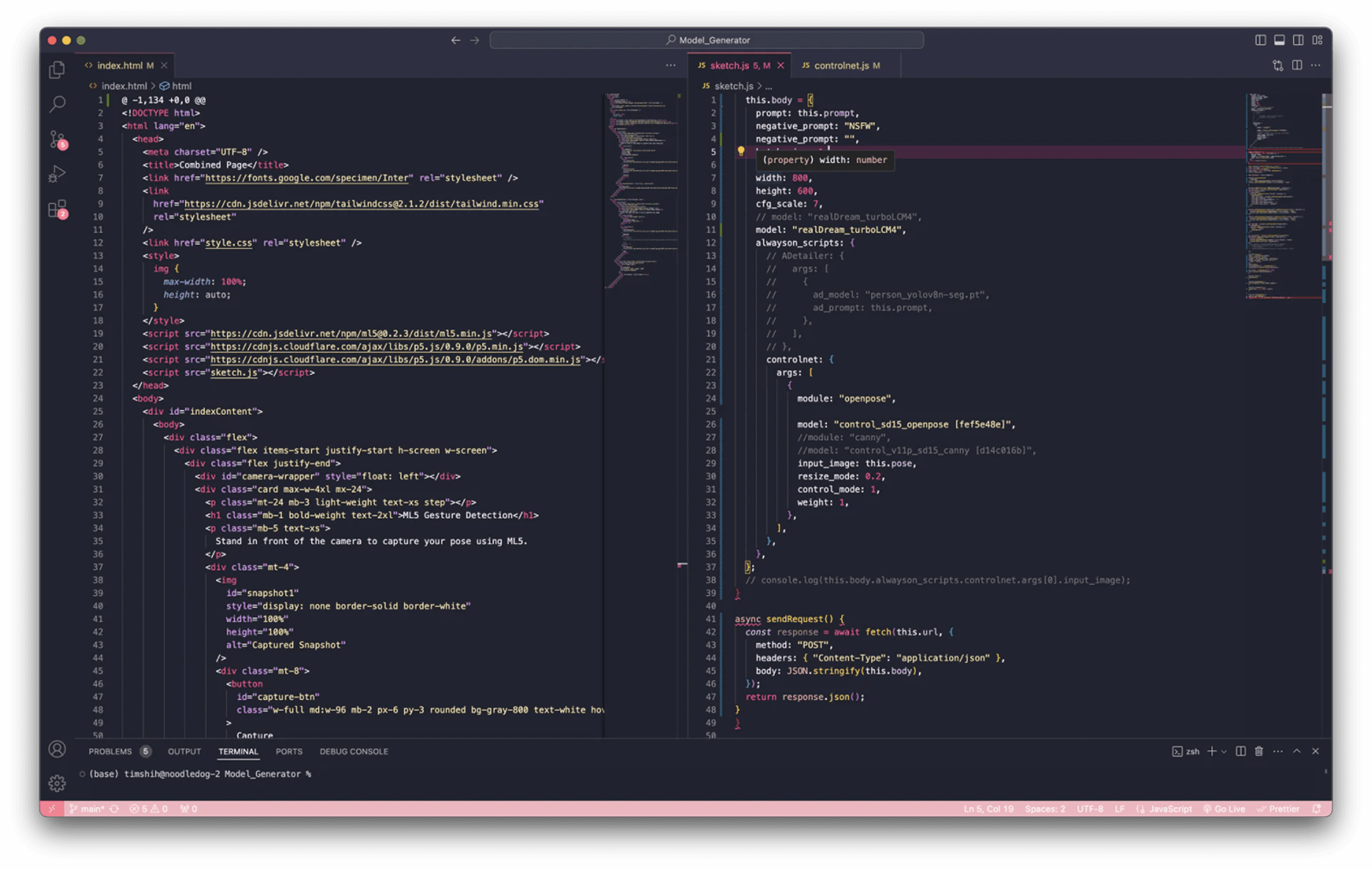Screen dimensions: 1372x870
Task: Open the Search view in activity bar
Action: point(56,104)
